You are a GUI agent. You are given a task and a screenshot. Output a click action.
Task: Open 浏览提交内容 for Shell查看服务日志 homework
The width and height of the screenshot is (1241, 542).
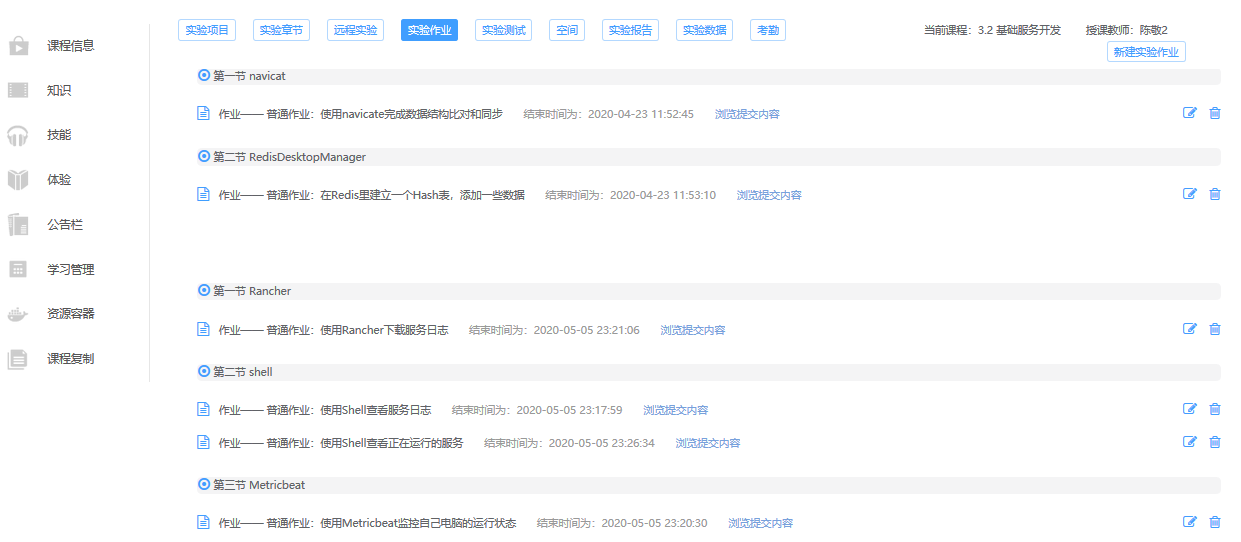point(676,410)
